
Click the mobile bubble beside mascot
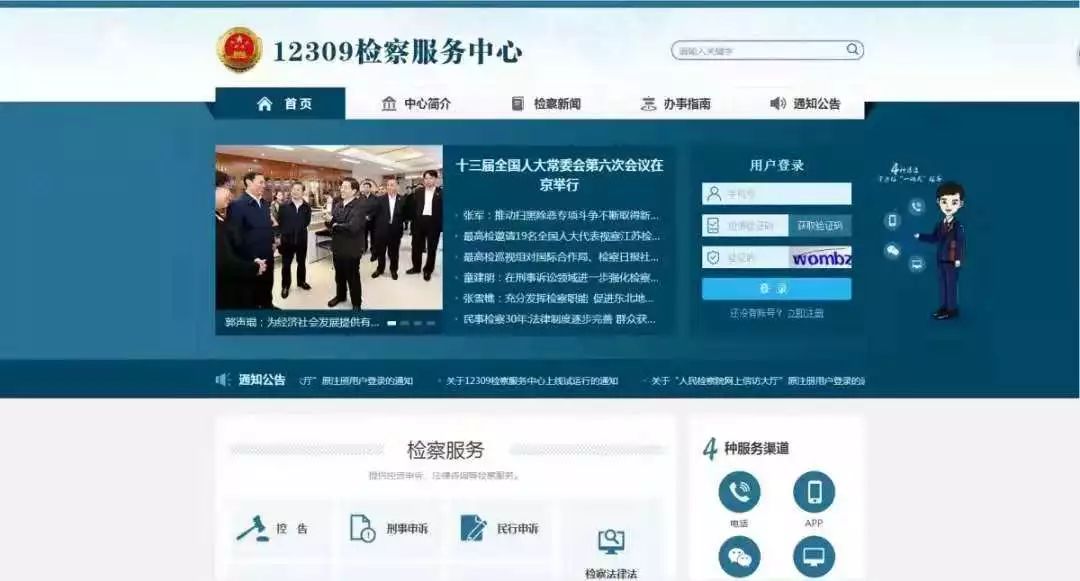tap(893, 220)
